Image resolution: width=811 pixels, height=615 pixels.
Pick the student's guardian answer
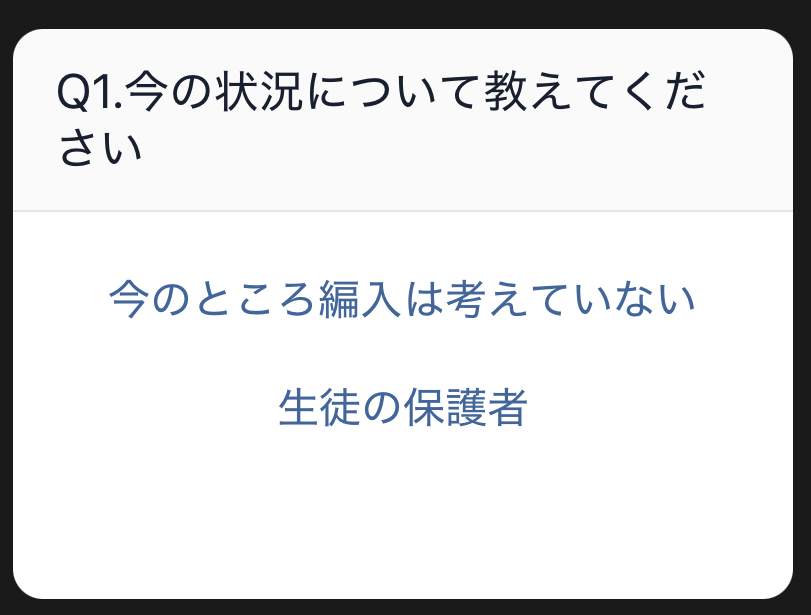[x=402, y=407]
